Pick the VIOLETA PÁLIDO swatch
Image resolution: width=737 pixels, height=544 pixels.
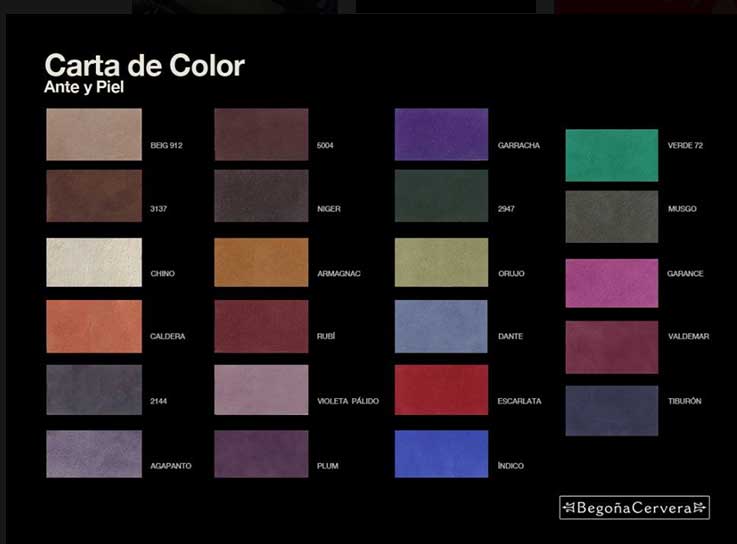pos(261,390)
